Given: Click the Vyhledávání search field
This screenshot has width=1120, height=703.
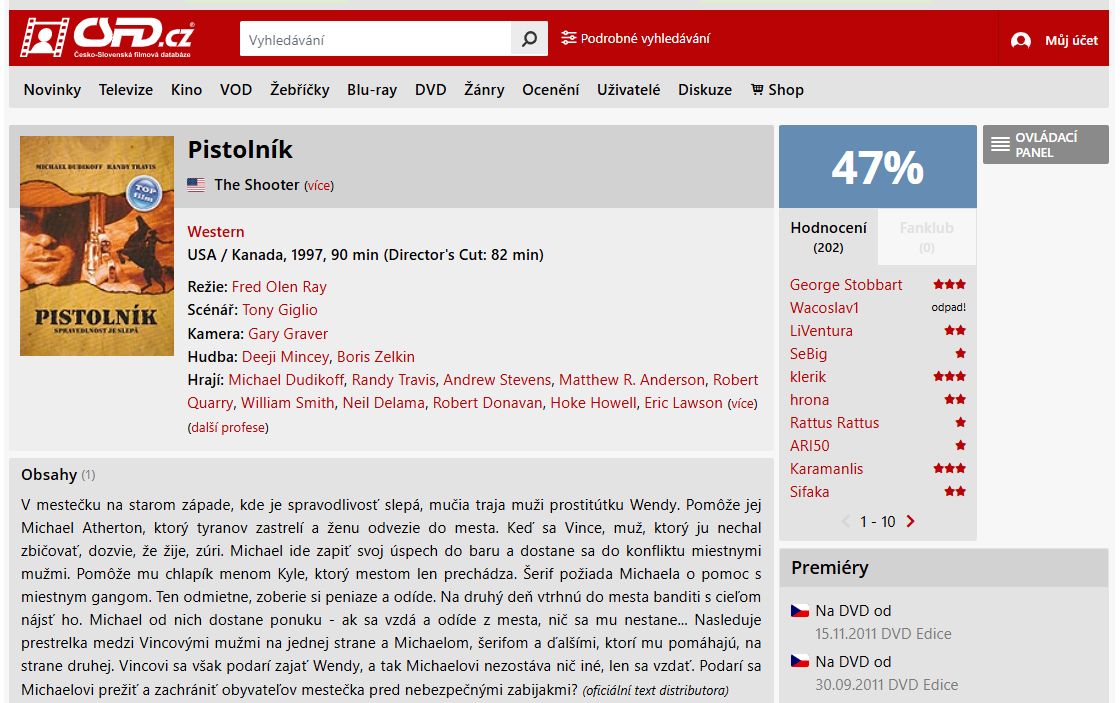Looking at the screenshot, I should coord(376,39).
